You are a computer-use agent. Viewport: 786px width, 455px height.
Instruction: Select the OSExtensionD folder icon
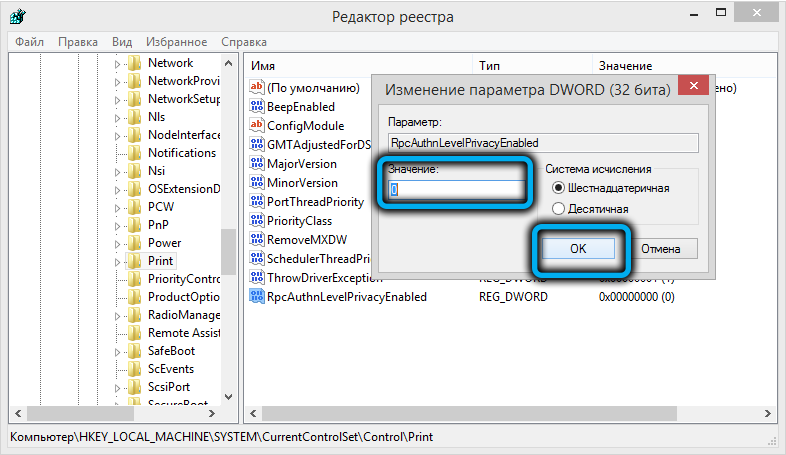tap(134, 189)
